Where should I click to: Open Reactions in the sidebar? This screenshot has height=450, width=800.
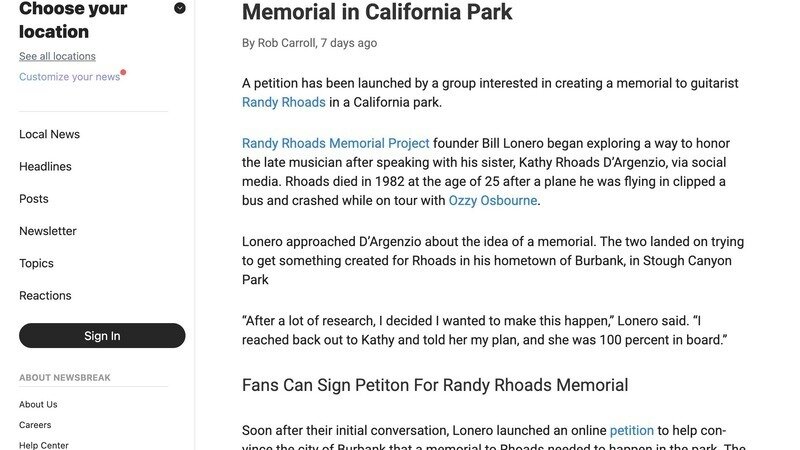[x=45, y=295]
